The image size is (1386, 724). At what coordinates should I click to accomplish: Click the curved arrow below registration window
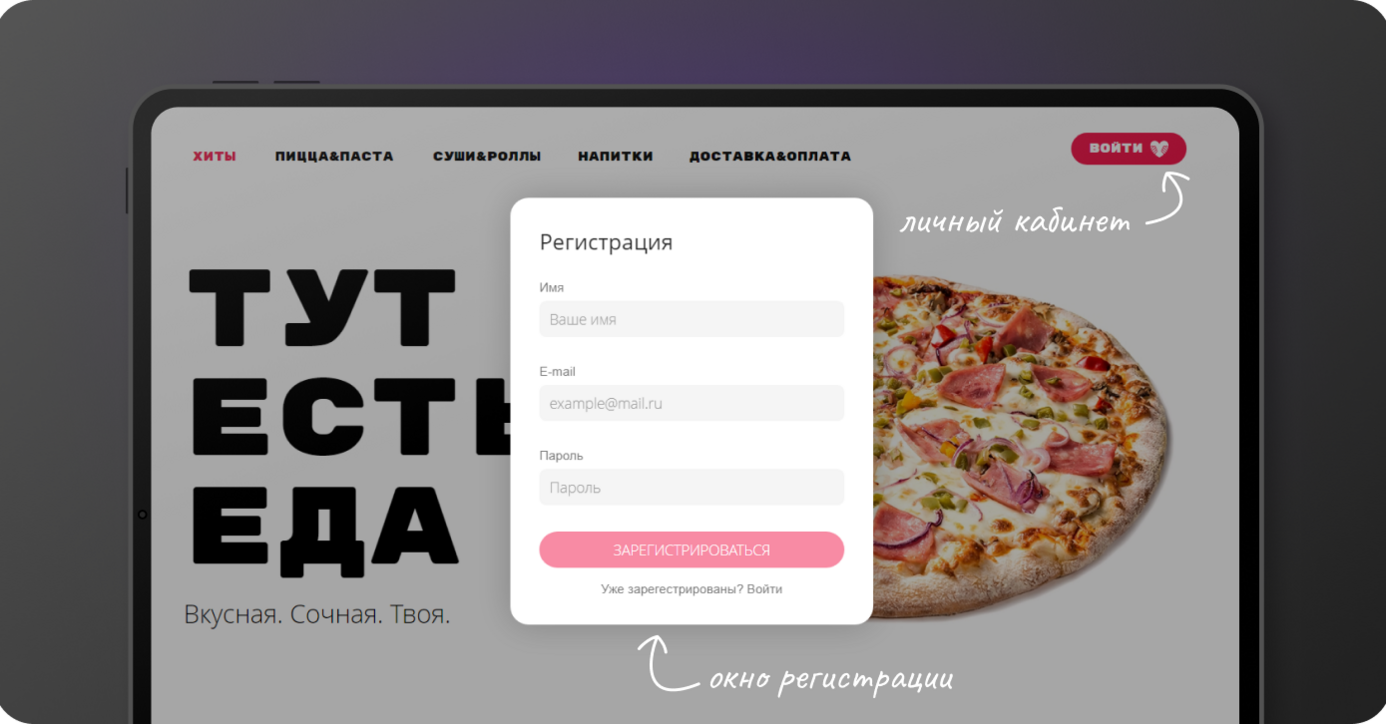667,663
